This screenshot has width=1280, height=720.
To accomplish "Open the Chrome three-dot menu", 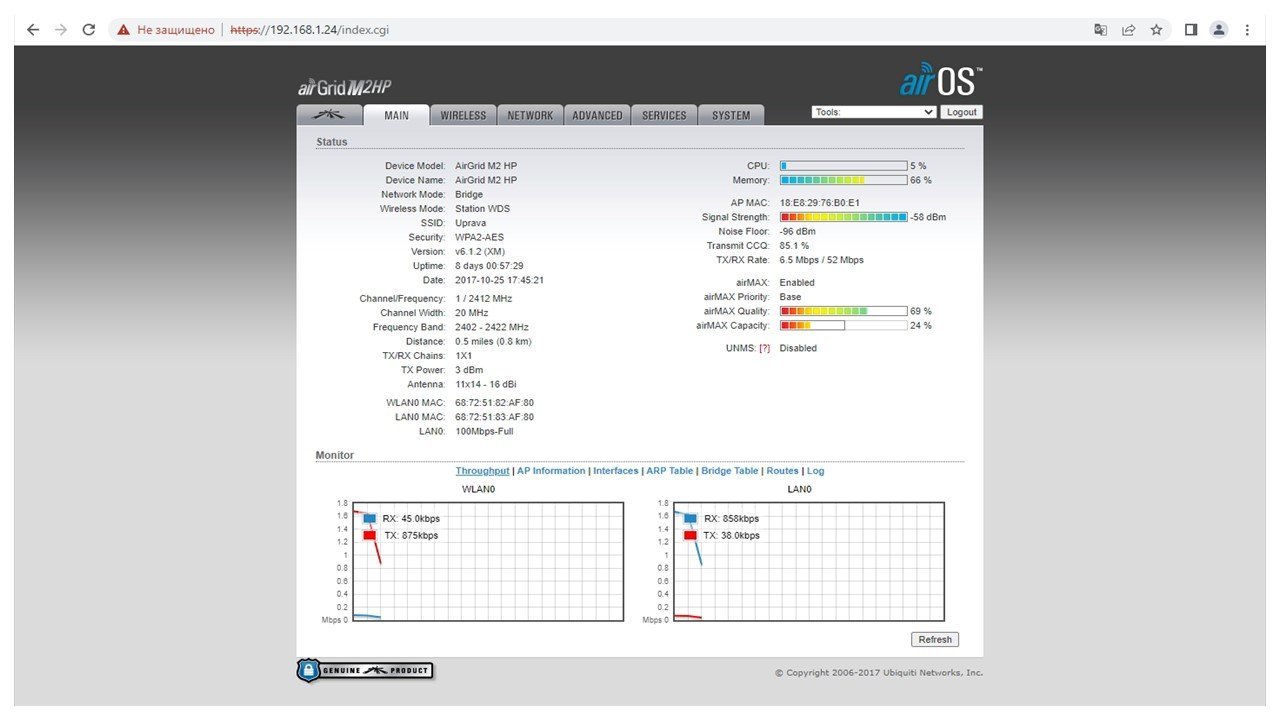I will (1247, 30).
